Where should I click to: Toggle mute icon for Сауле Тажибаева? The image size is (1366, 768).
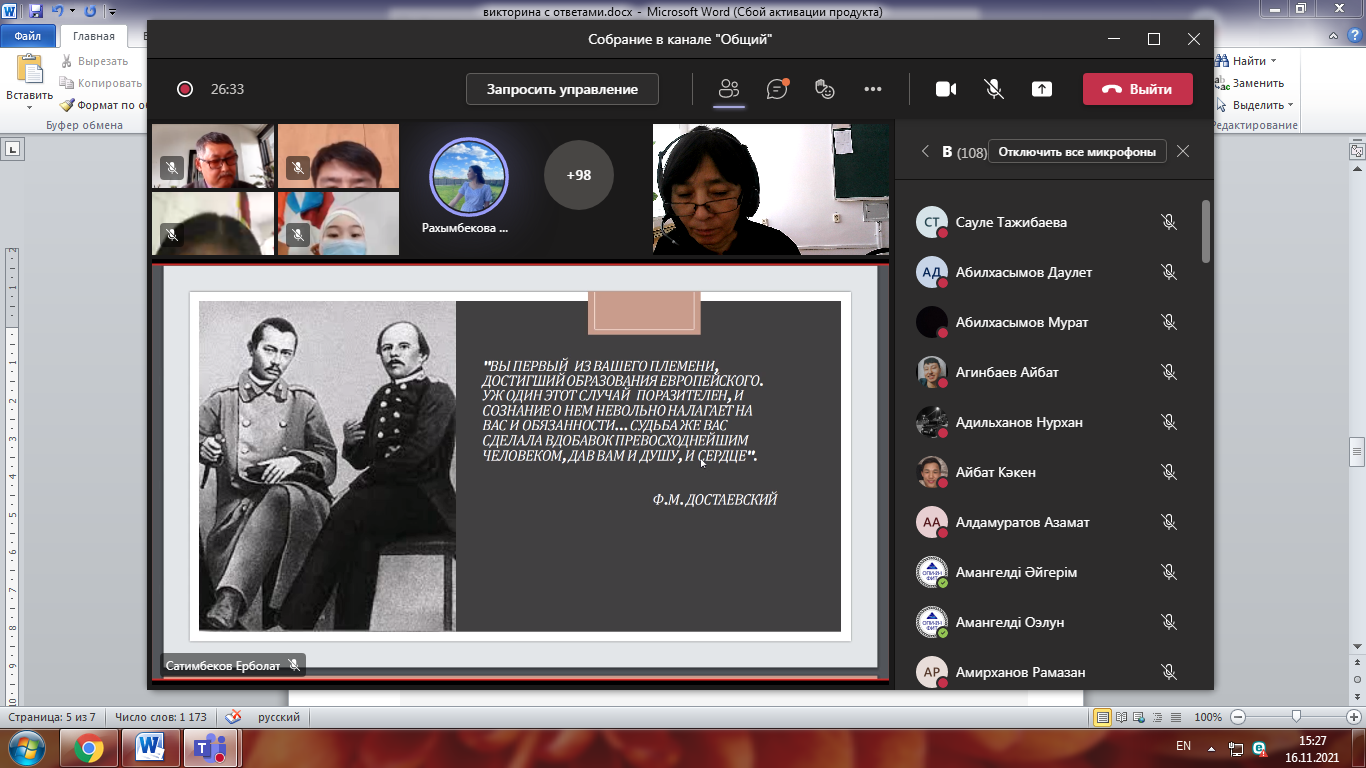[x=1168, y=222]
